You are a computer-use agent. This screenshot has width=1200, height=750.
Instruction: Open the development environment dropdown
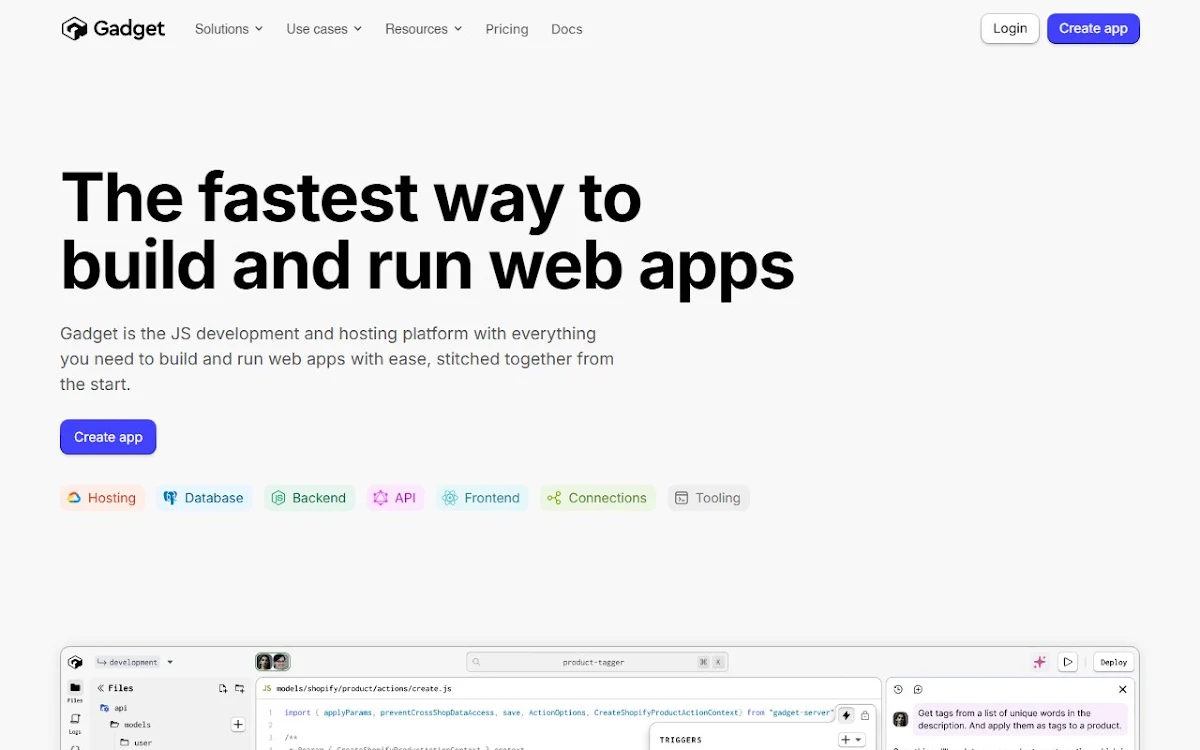135,662
